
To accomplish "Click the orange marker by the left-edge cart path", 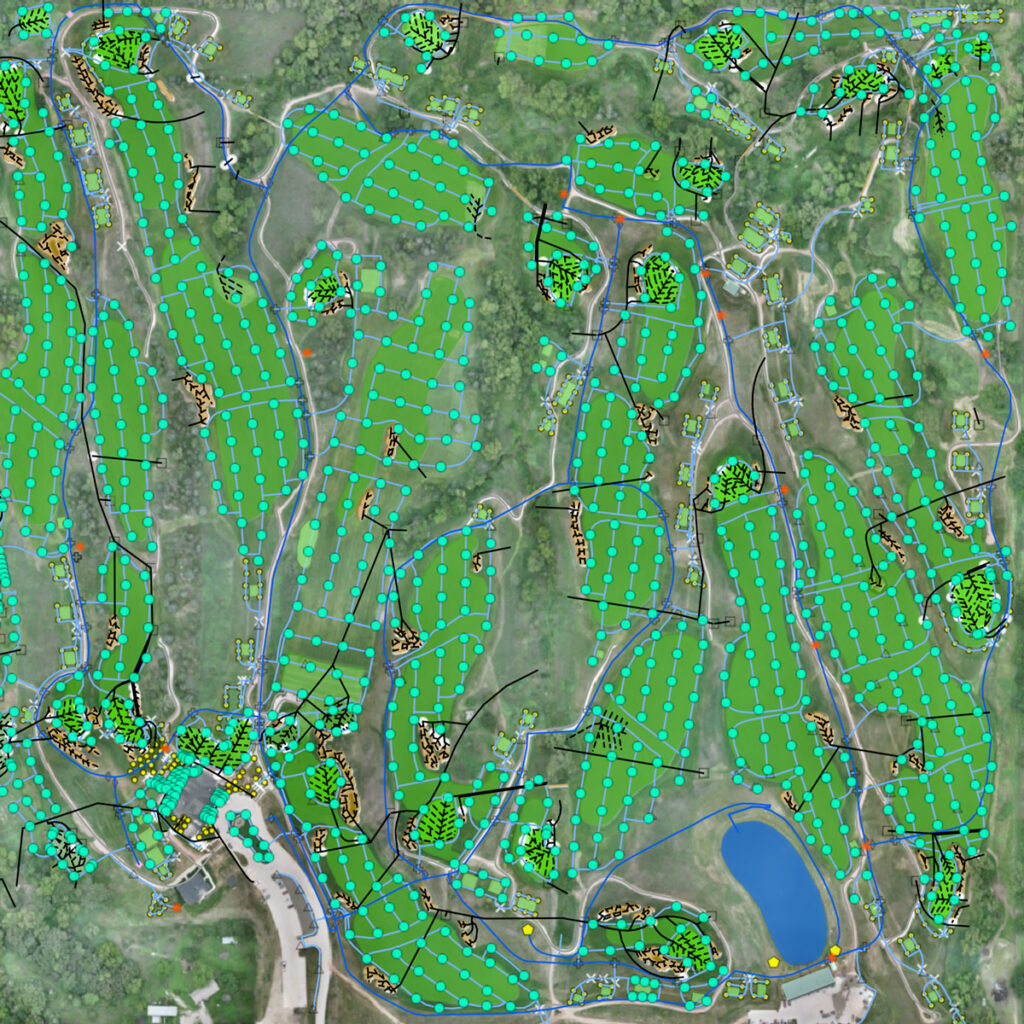I will pyautogui.click(x=78, y=547).
